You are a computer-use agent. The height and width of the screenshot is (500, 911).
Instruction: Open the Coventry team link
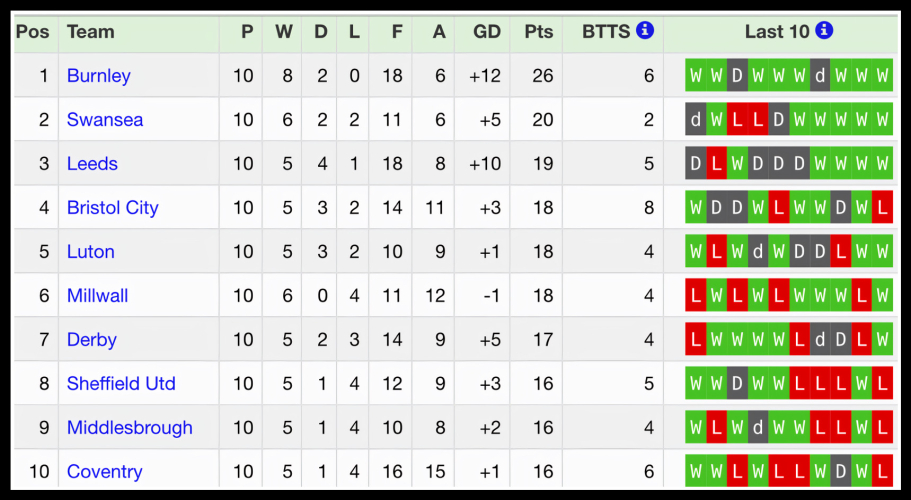click(104, 471)
